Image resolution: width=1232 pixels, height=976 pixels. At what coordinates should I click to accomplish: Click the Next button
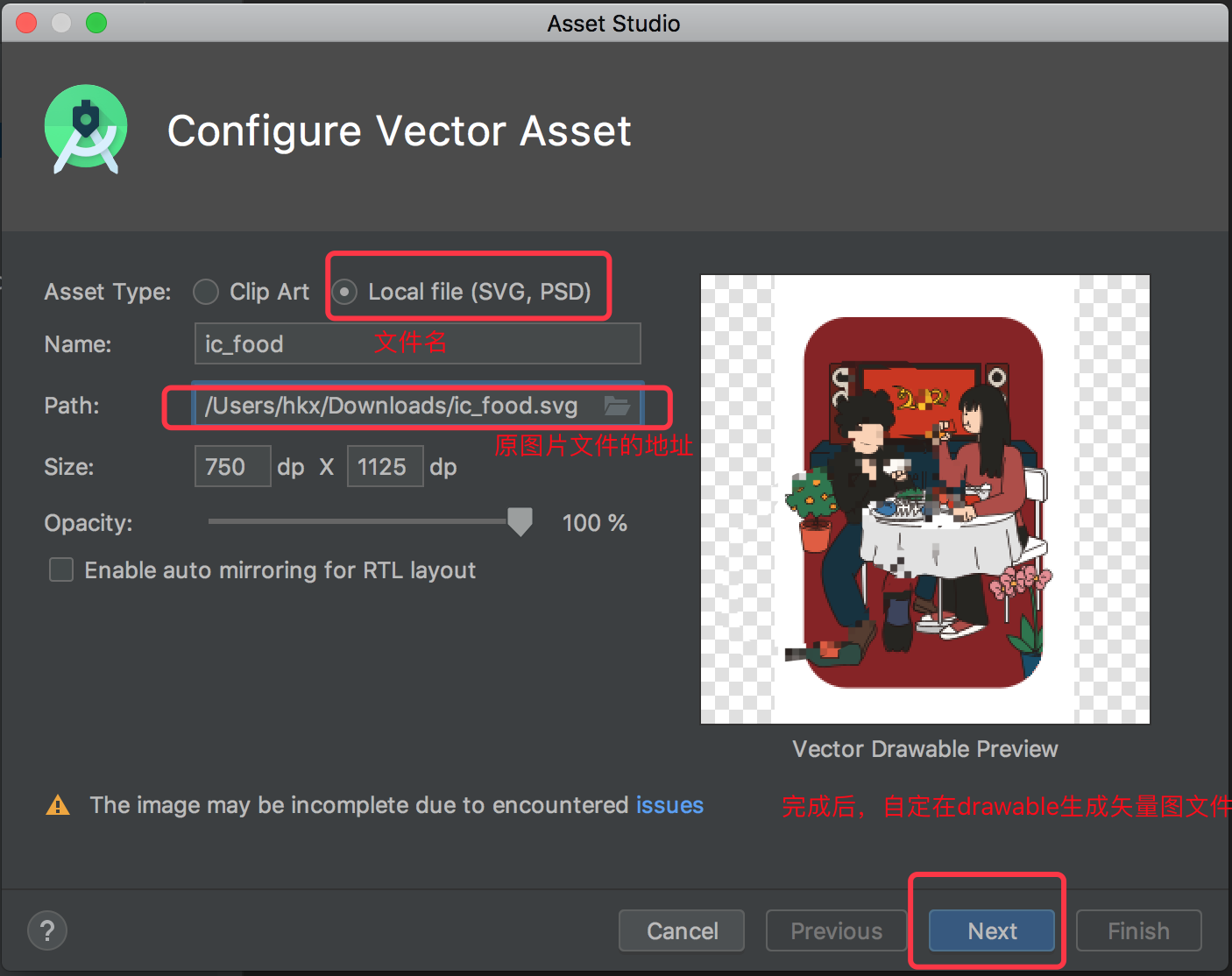(991, 930)
